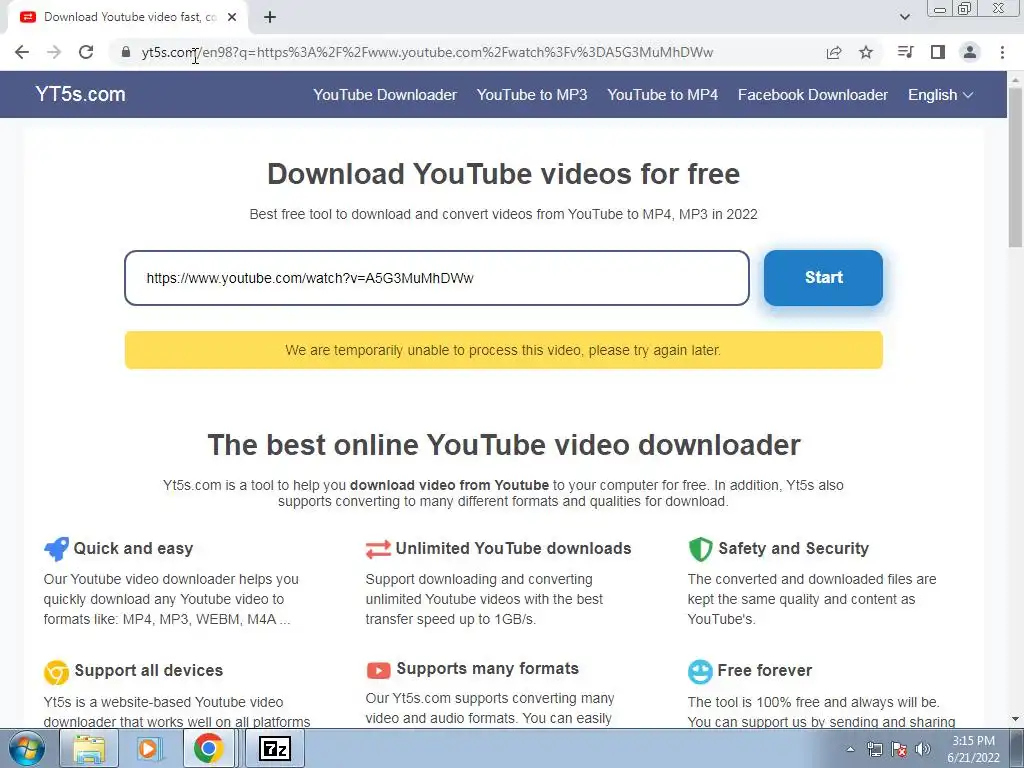The image size is (1024, 768).
Task: Click the volume speaker tray icon
Action: click(923, 749)
